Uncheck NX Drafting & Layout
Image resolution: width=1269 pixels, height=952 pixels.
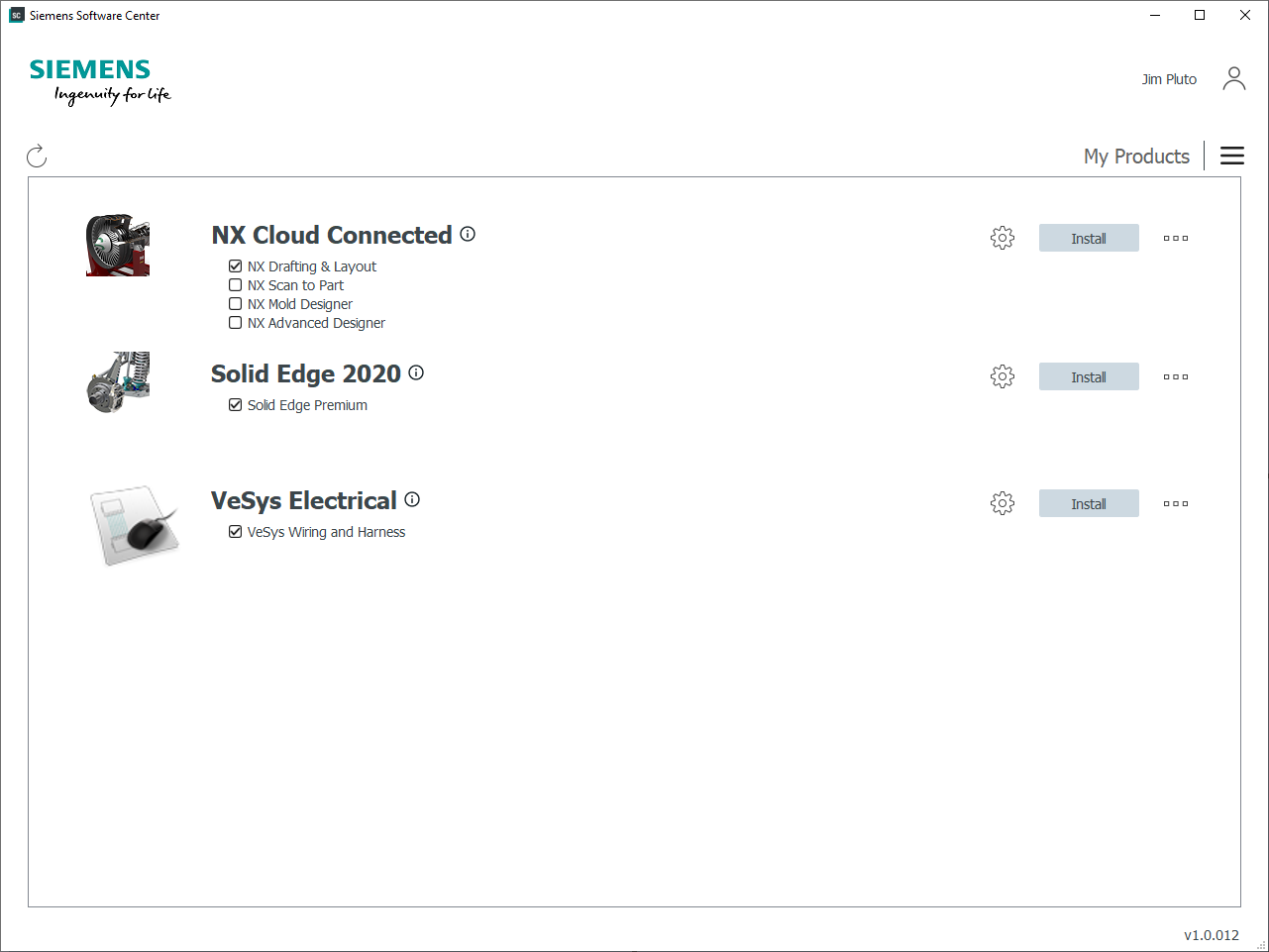(x=236, y=266)
